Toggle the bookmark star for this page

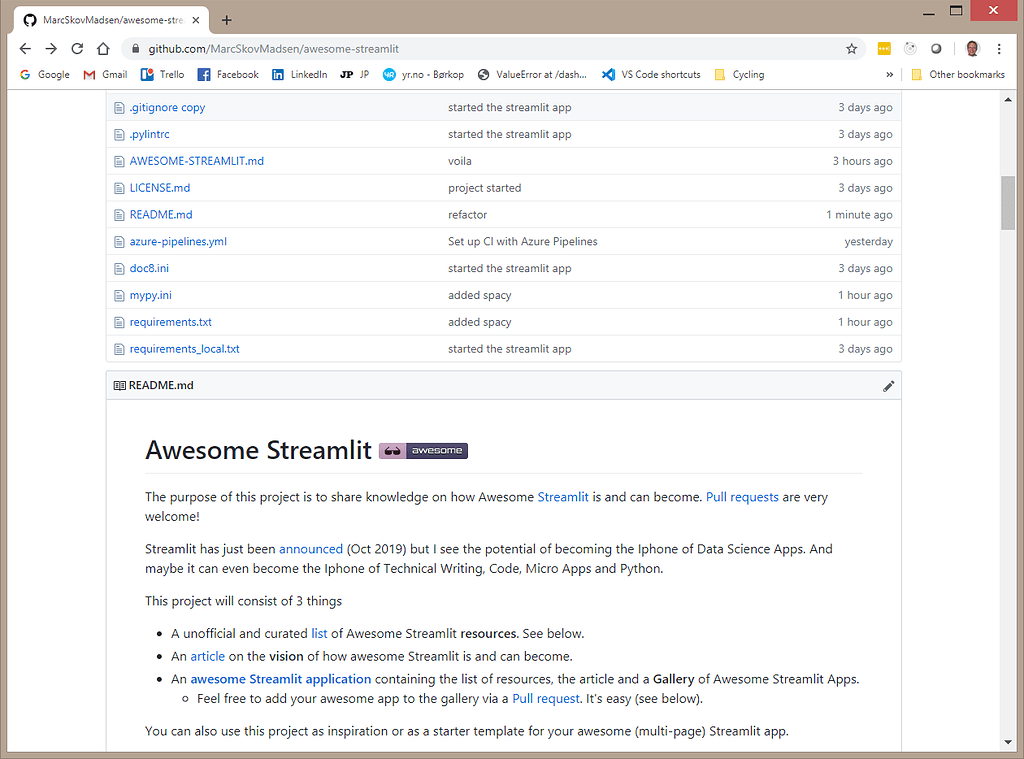click(851, 48)
